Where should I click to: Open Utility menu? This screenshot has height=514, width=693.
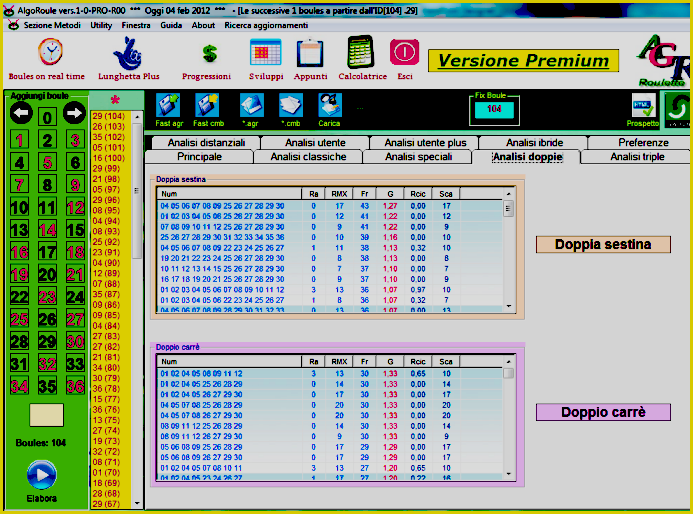tap(101, 25)
